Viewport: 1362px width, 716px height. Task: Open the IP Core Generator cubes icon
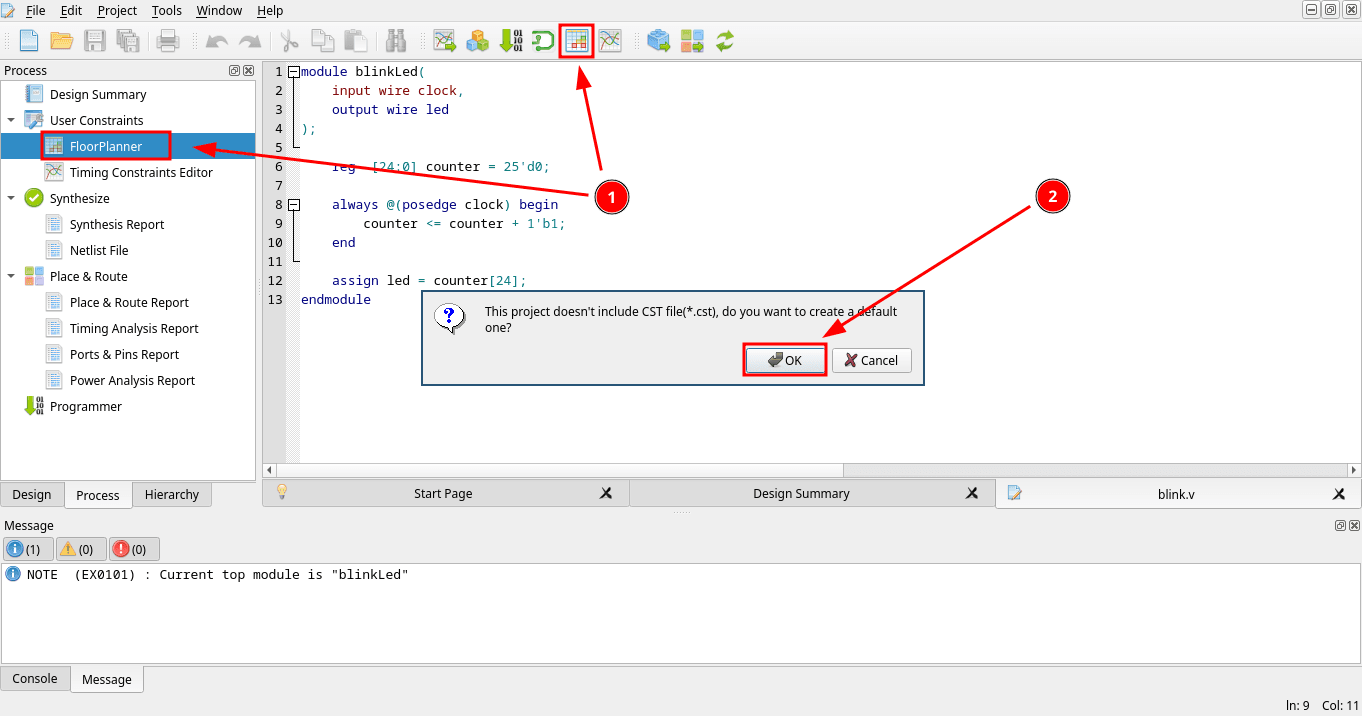point(478,41)
